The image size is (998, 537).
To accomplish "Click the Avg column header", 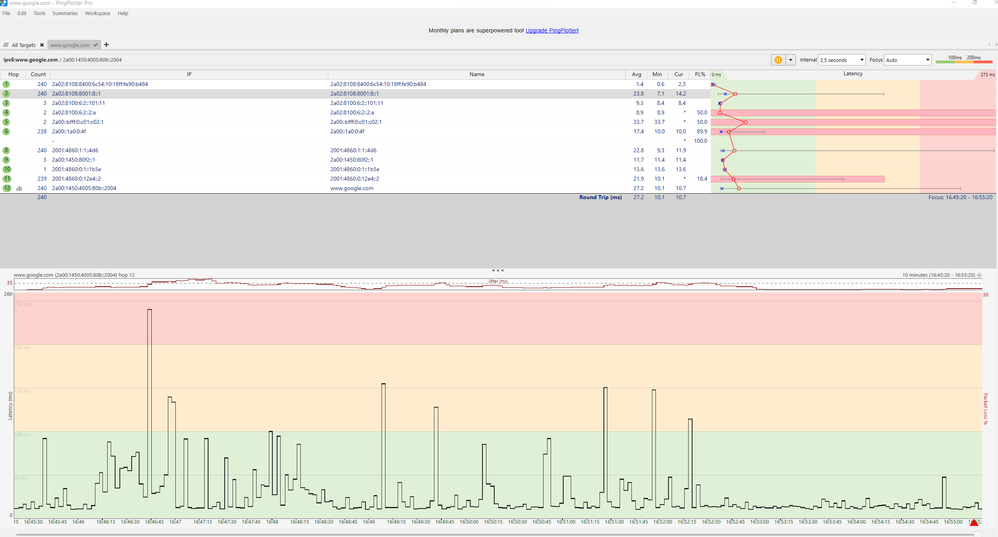I will coord(636,74).
